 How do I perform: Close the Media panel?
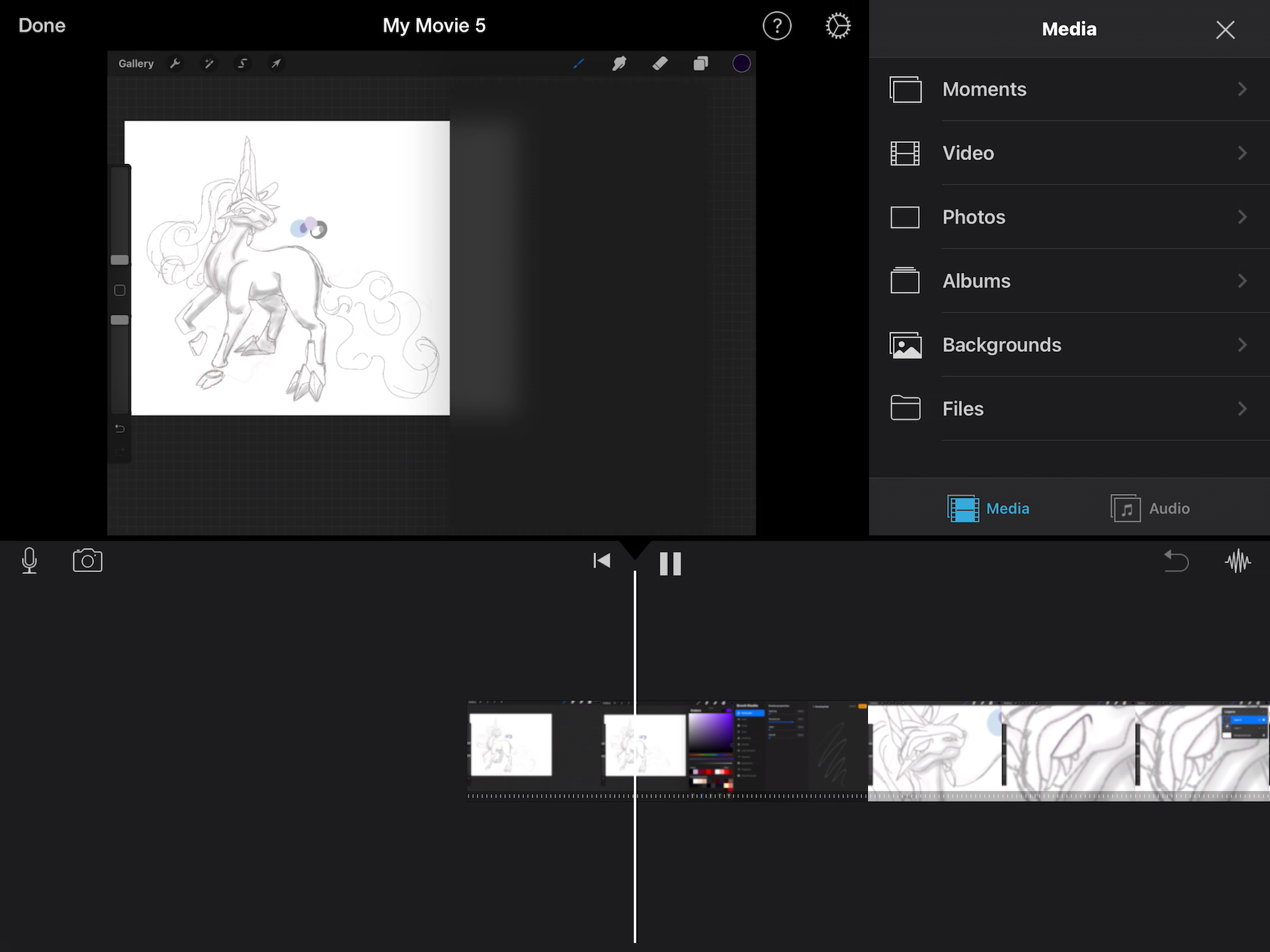1225,30
